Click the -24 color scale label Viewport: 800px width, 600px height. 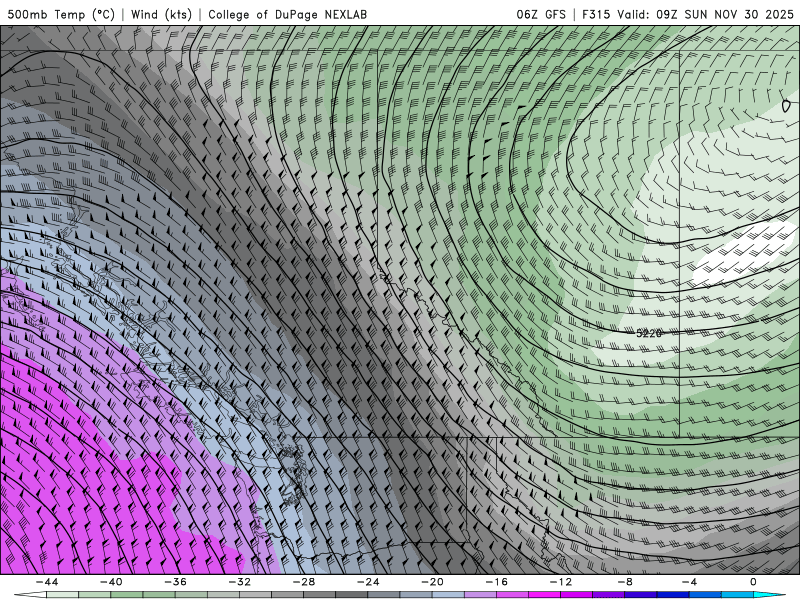(368, 582)
